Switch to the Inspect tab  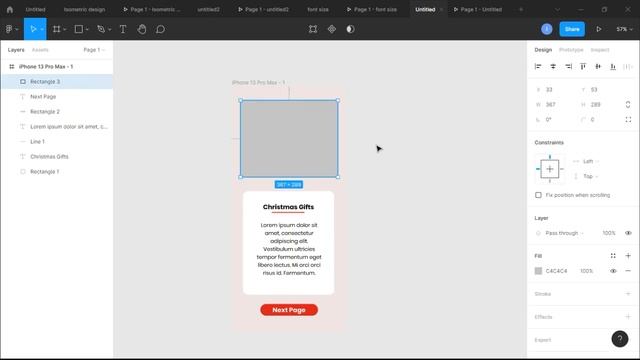(x=600, y=50)
